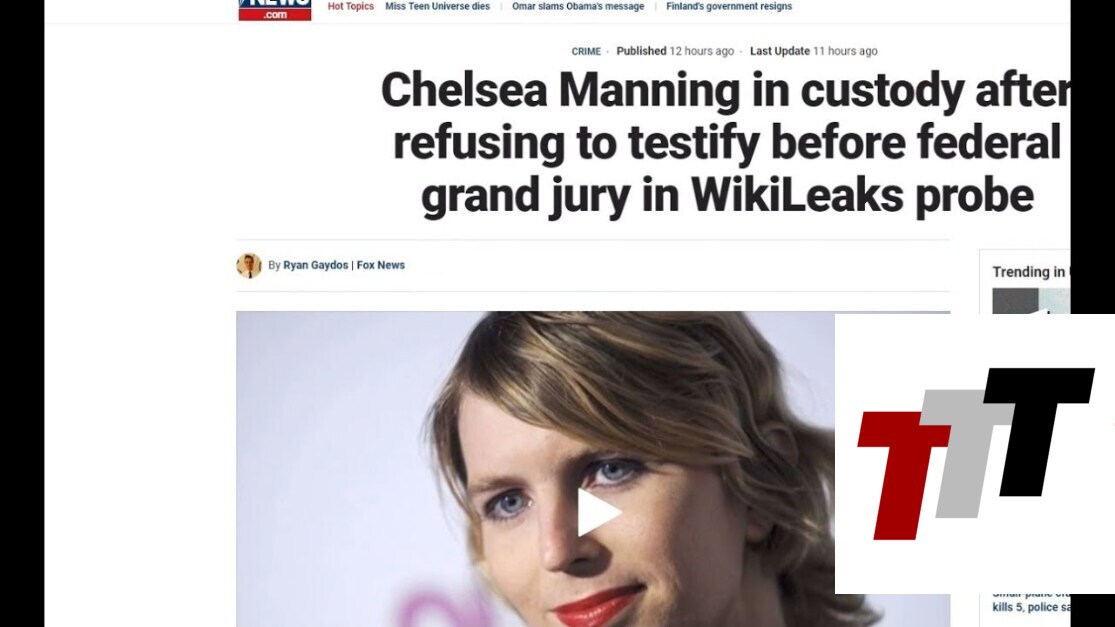Open Finland's government resigns story
The height and width of the screenshot is (627, 1115).
729,6
